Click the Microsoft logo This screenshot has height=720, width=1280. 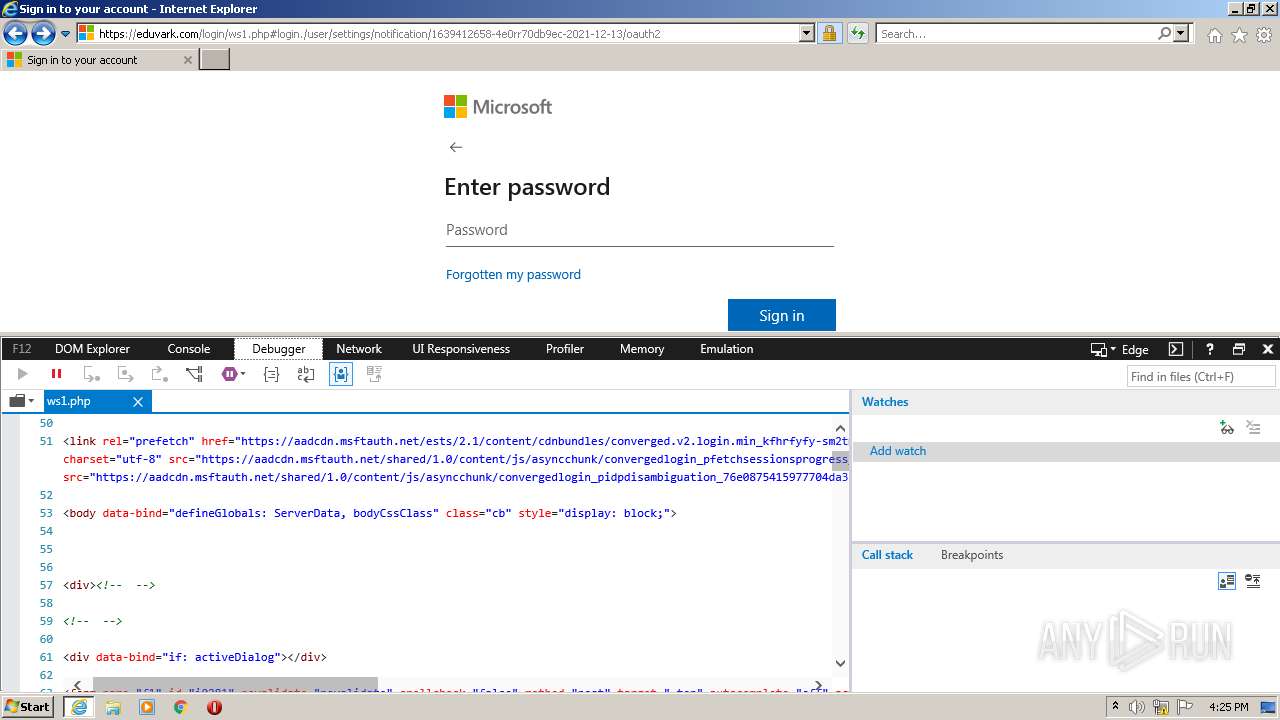pos(498,107)
